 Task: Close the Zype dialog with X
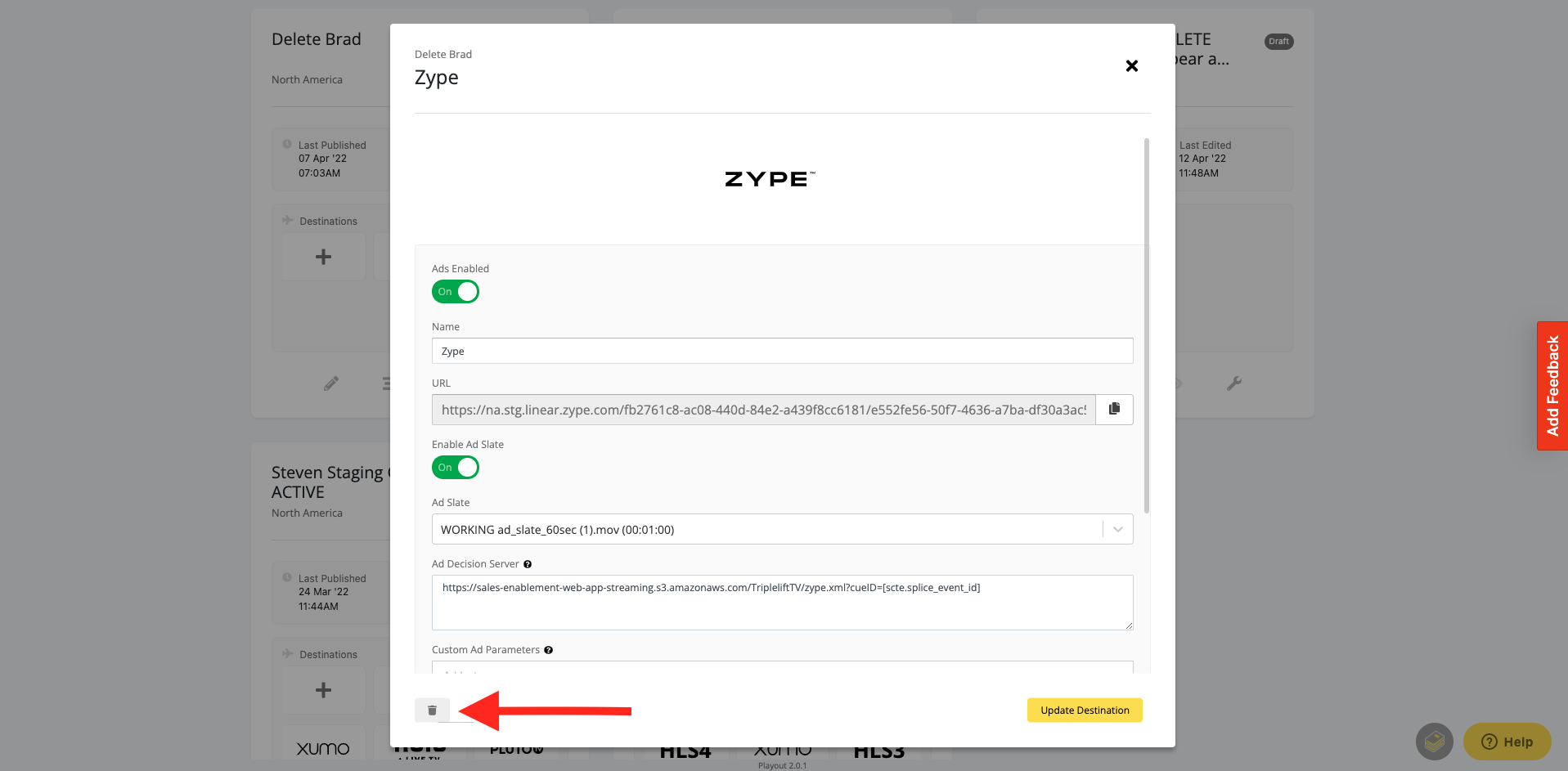pyautogui.click(x=1132, y=65)
